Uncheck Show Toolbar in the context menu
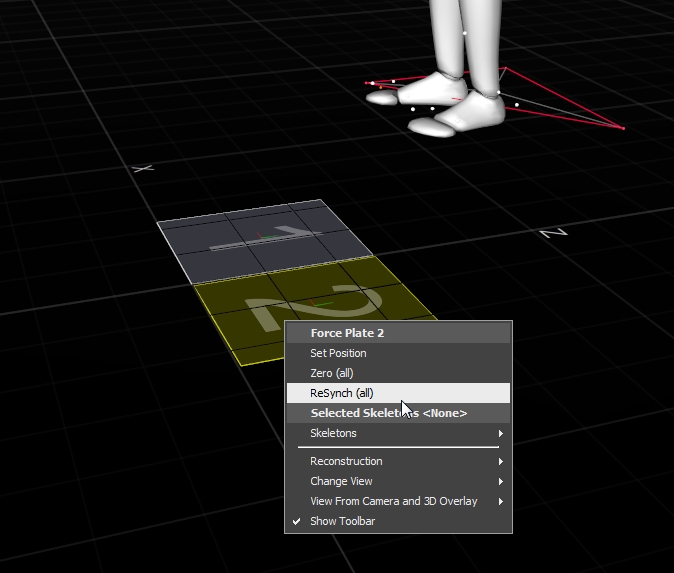Image resolution: width=674 pixels, height=573 pixels. click(342, 521)
